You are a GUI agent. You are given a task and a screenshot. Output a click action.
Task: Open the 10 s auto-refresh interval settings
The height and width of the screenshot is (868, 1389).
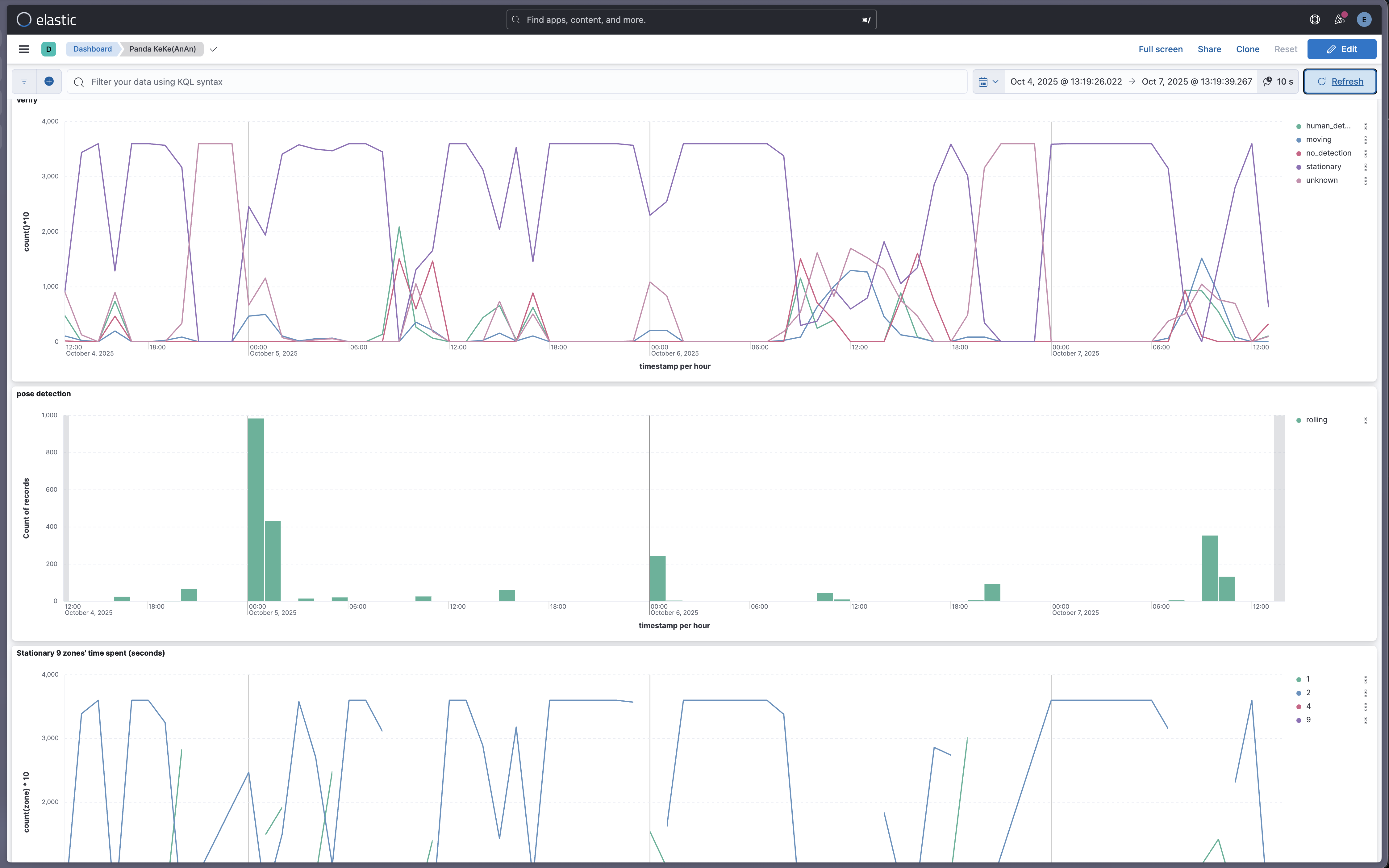pyautogui.click(x=1278, y=81)
